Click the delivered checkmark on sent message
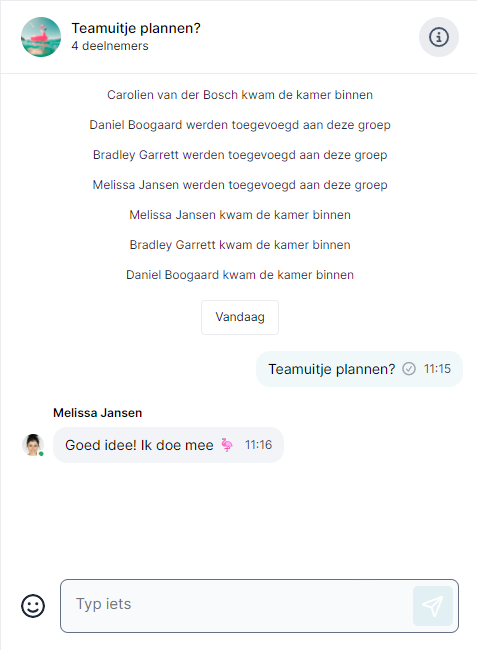Image resolution: width=477 pixels, height=650 pixels. (409, 369)
